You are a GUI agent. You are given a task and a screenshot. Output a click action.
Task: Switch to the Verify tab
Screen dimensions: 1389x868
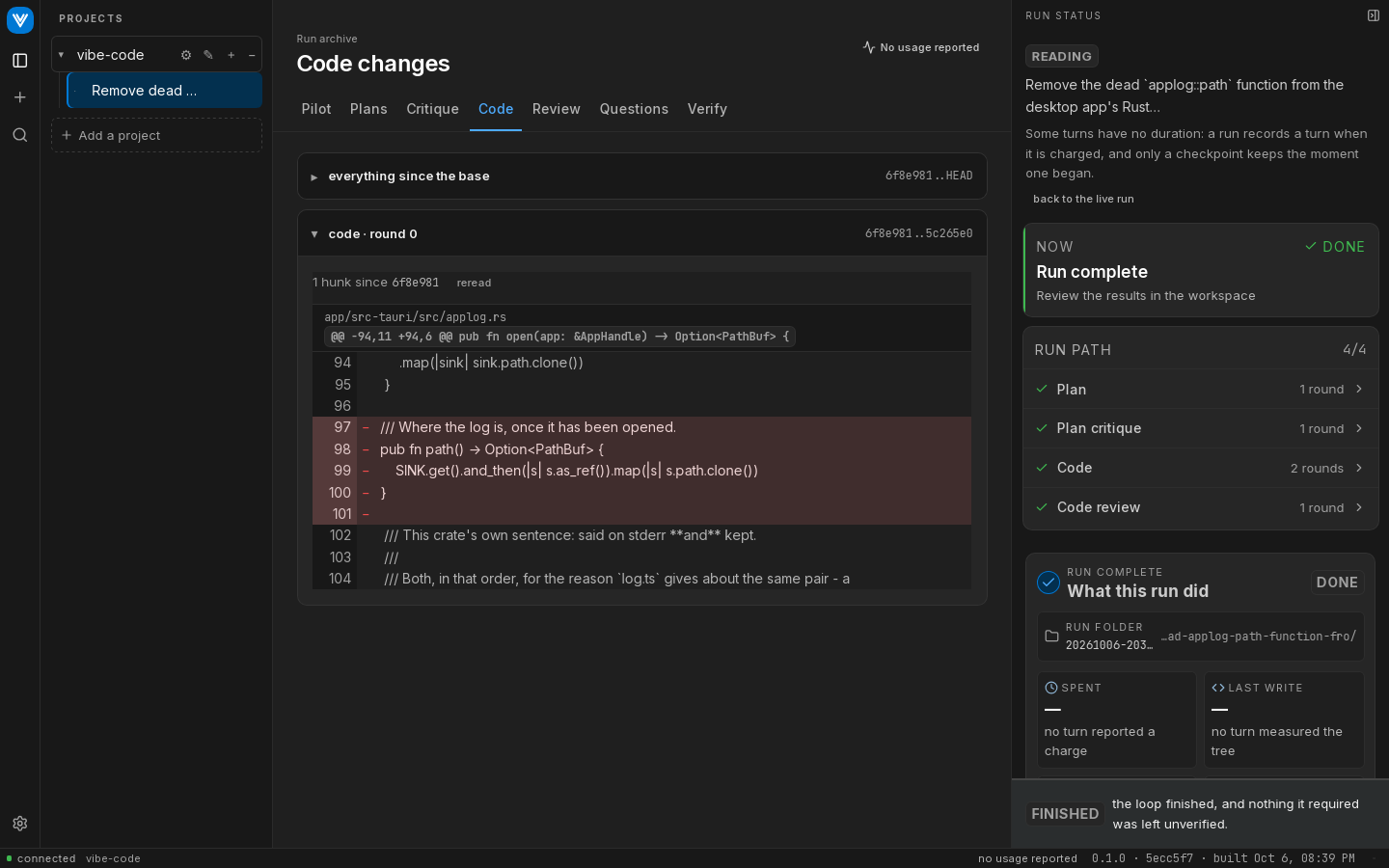point(707,109)
